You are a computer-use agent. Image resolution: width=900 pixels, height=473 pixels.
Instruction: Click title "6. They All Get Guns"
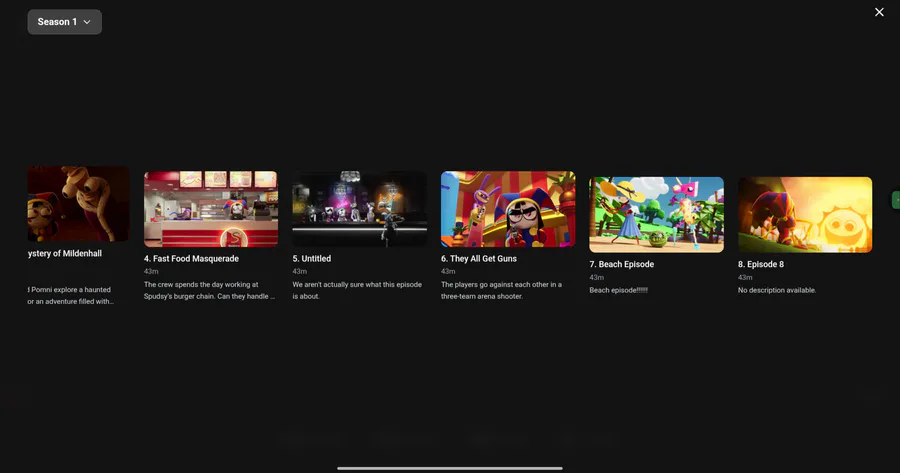pos(479,259)
